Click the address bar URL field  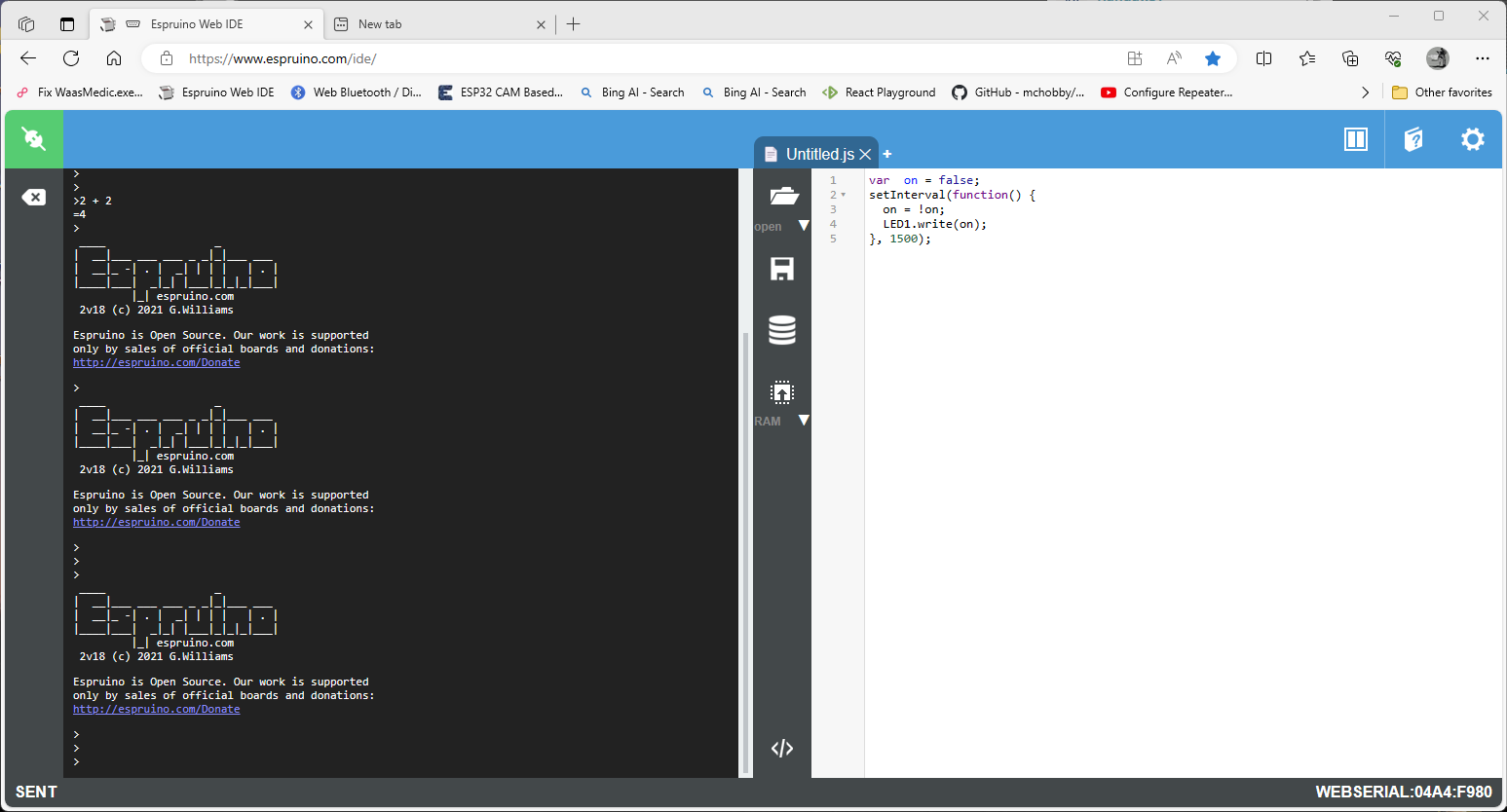click(643, 58)
